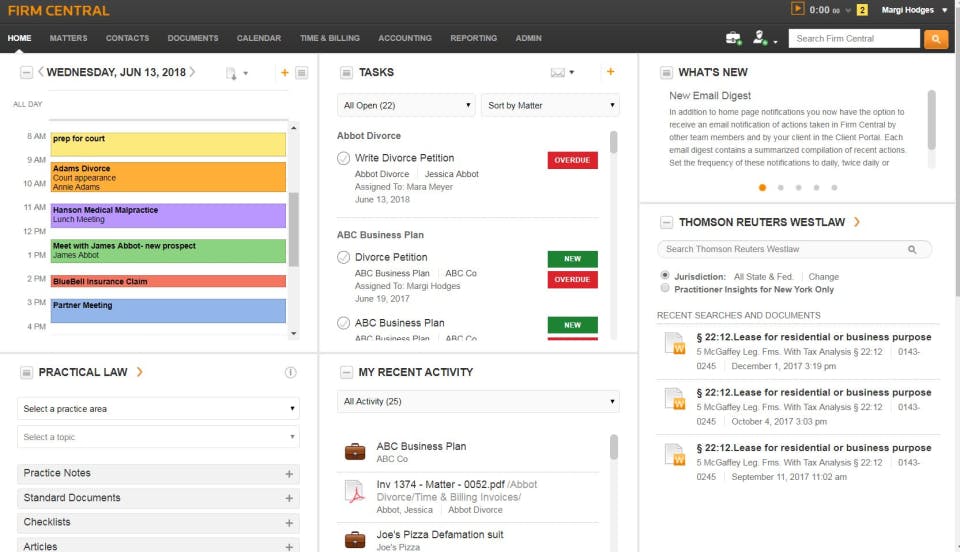960x552 pixels.
Task: Select Practitioner Insights for New York Only
Action: (665, 288)
